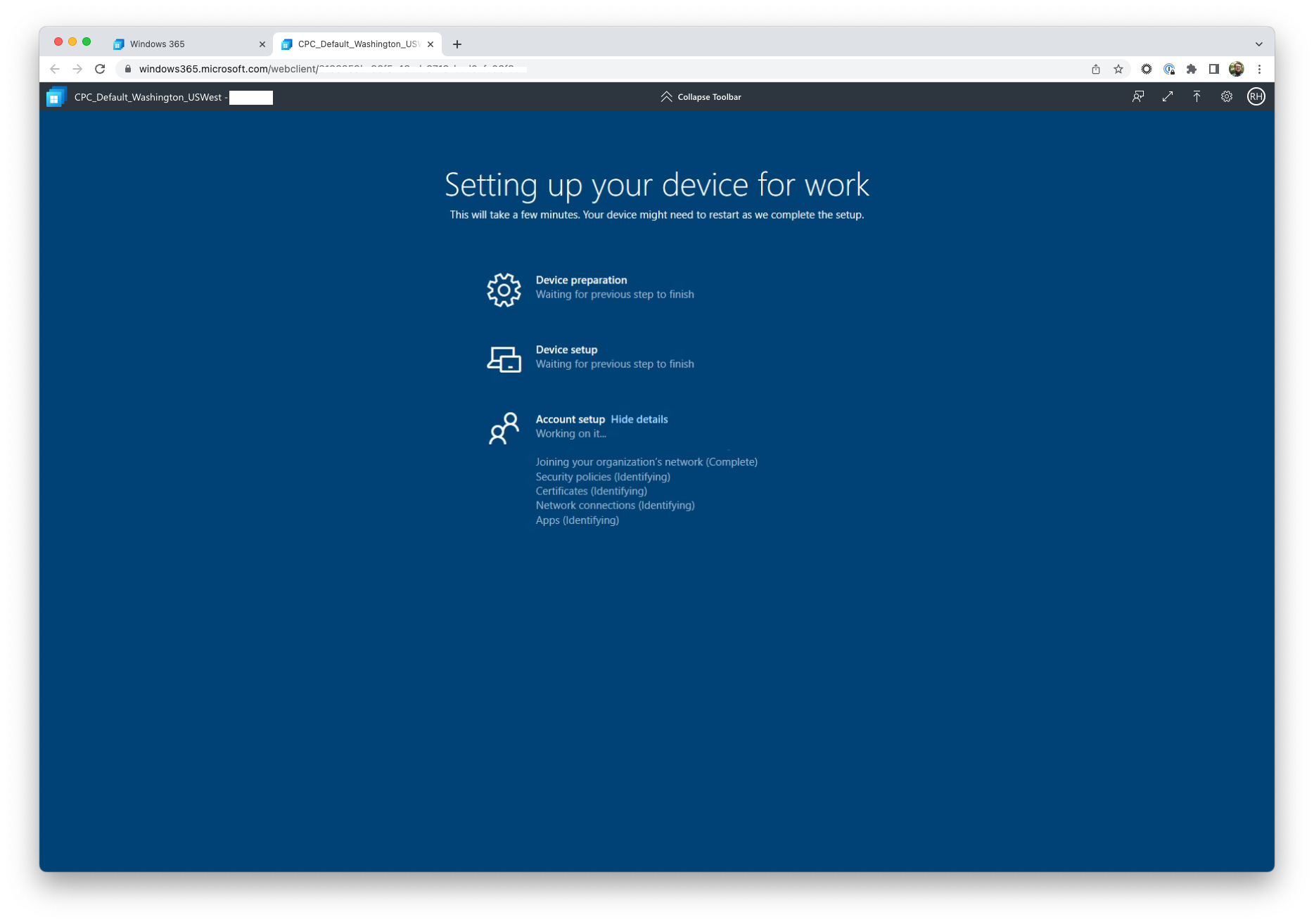Viewport: 1314px width, 924px height.
Task: Click the share page icon in address bar
Action: pyautogui.click(x=1096, y=69)
